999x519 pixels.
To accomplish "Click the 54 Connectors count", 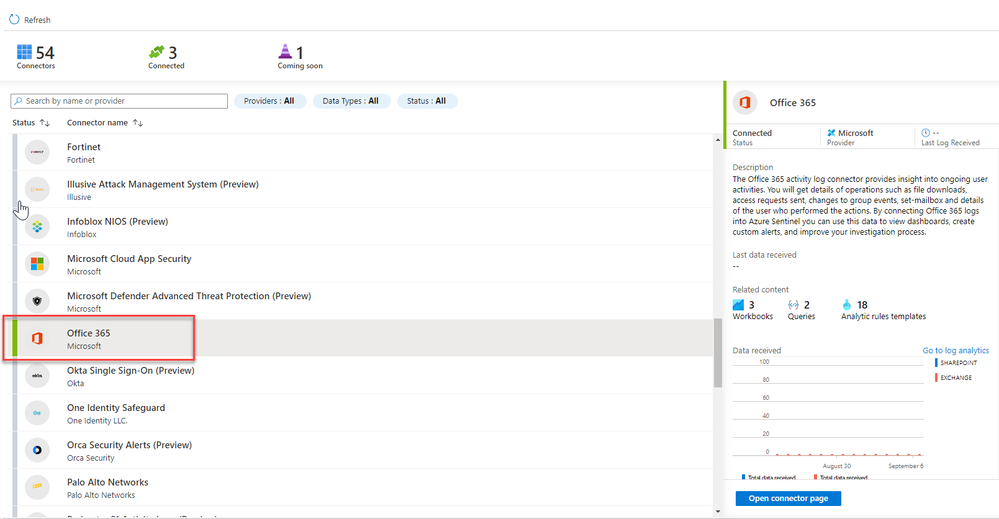I will point(45,52).
